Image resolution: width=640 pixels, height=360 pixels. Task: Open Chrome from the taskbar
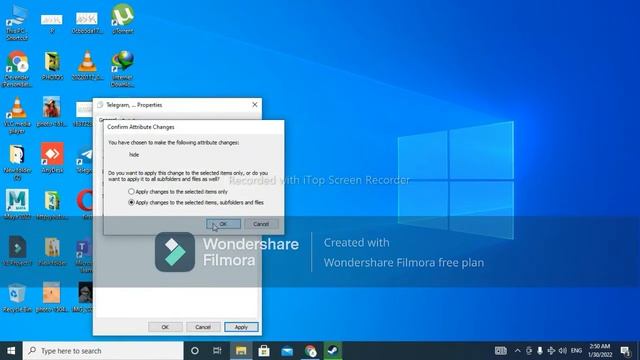click(x=310, y=351)
